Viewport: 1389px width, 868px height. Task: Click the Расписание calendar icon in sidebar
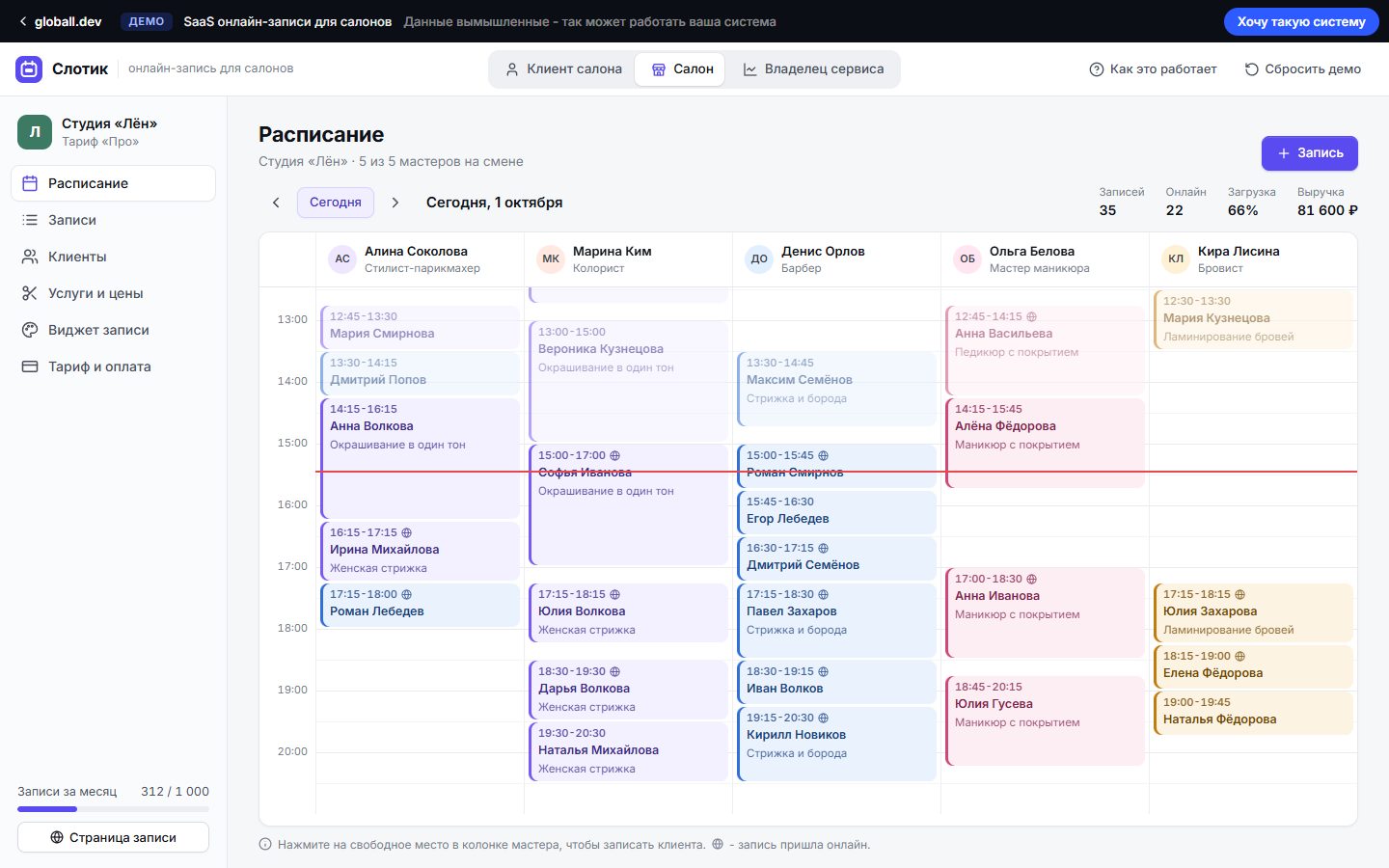[x=30, y=183]
